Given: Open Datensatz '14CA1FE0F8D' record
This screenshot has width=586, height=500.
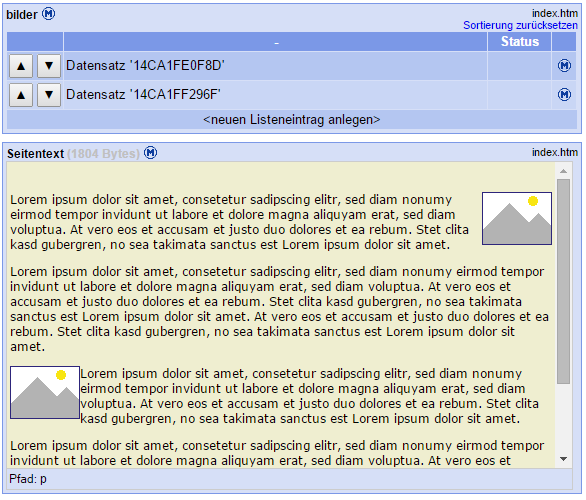Looking at the screenshot, I should pyautogui.click(x=145, y=66).
